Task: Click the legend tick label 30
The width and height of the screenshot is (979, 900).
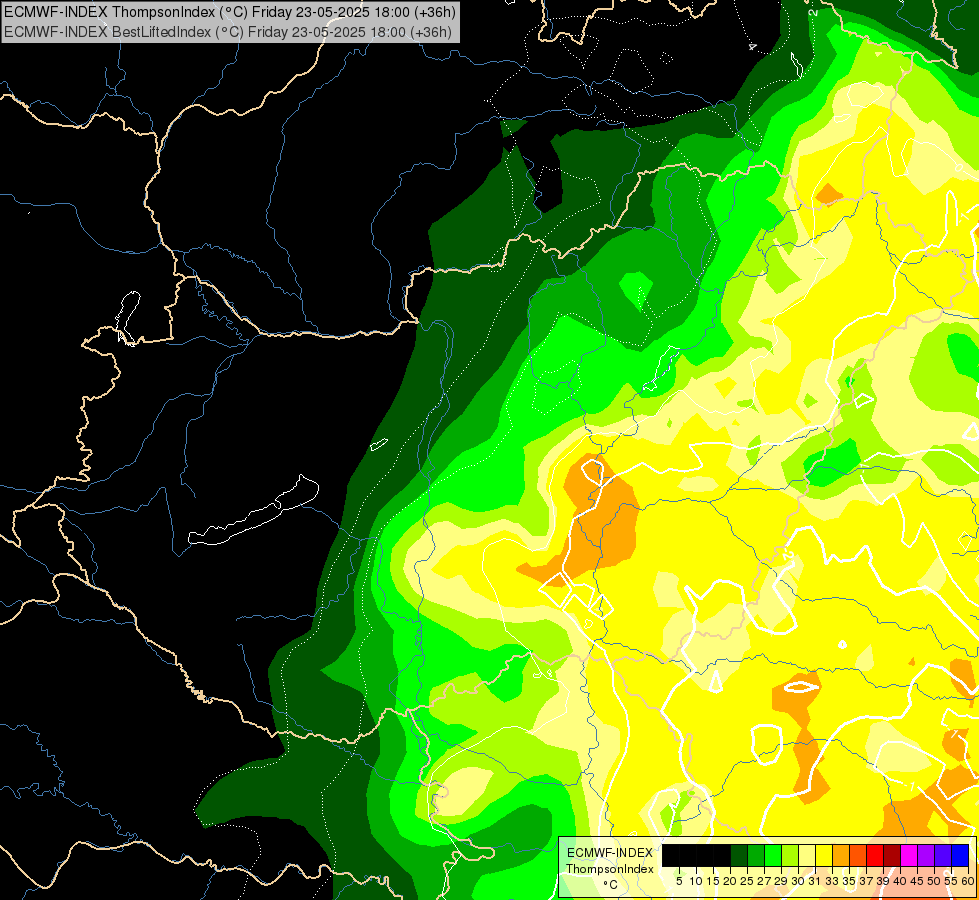Action: [798, 881]
